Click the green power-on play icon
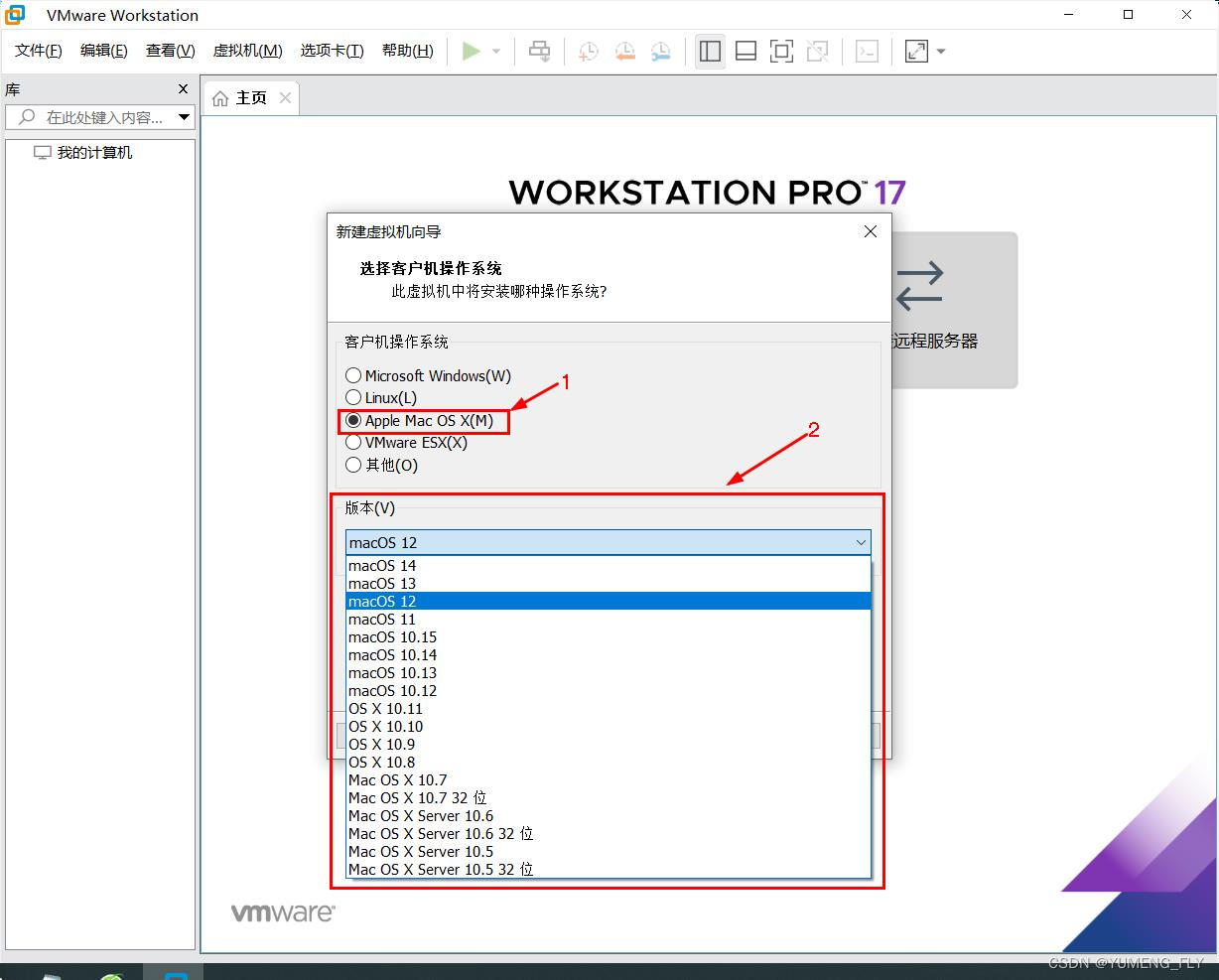This screenshot has width=1219, height=980. (x=472, y=51)
